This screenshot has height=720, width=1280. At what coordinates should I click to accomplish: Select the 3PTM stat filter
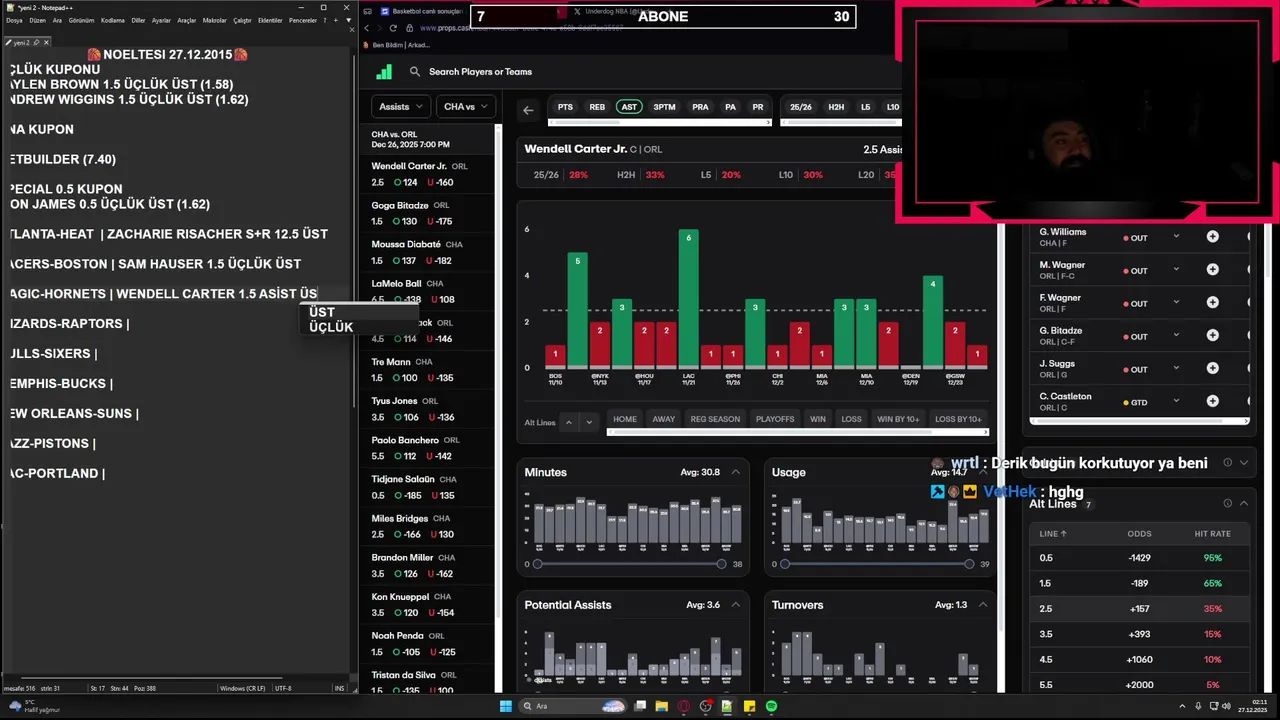coord(664,107)
